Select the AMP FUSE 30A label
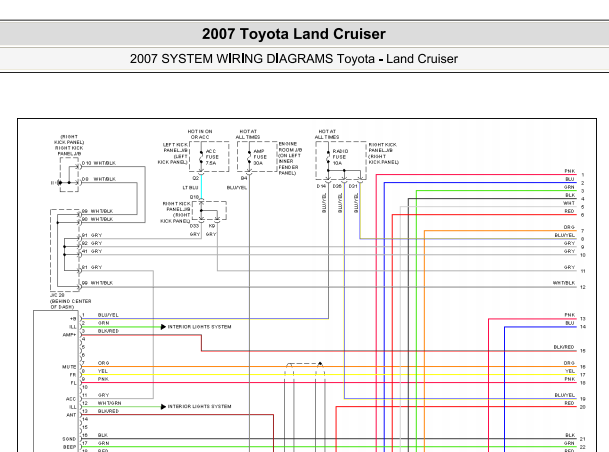Viewport: 609px width, 452px height. click(260, 157)
